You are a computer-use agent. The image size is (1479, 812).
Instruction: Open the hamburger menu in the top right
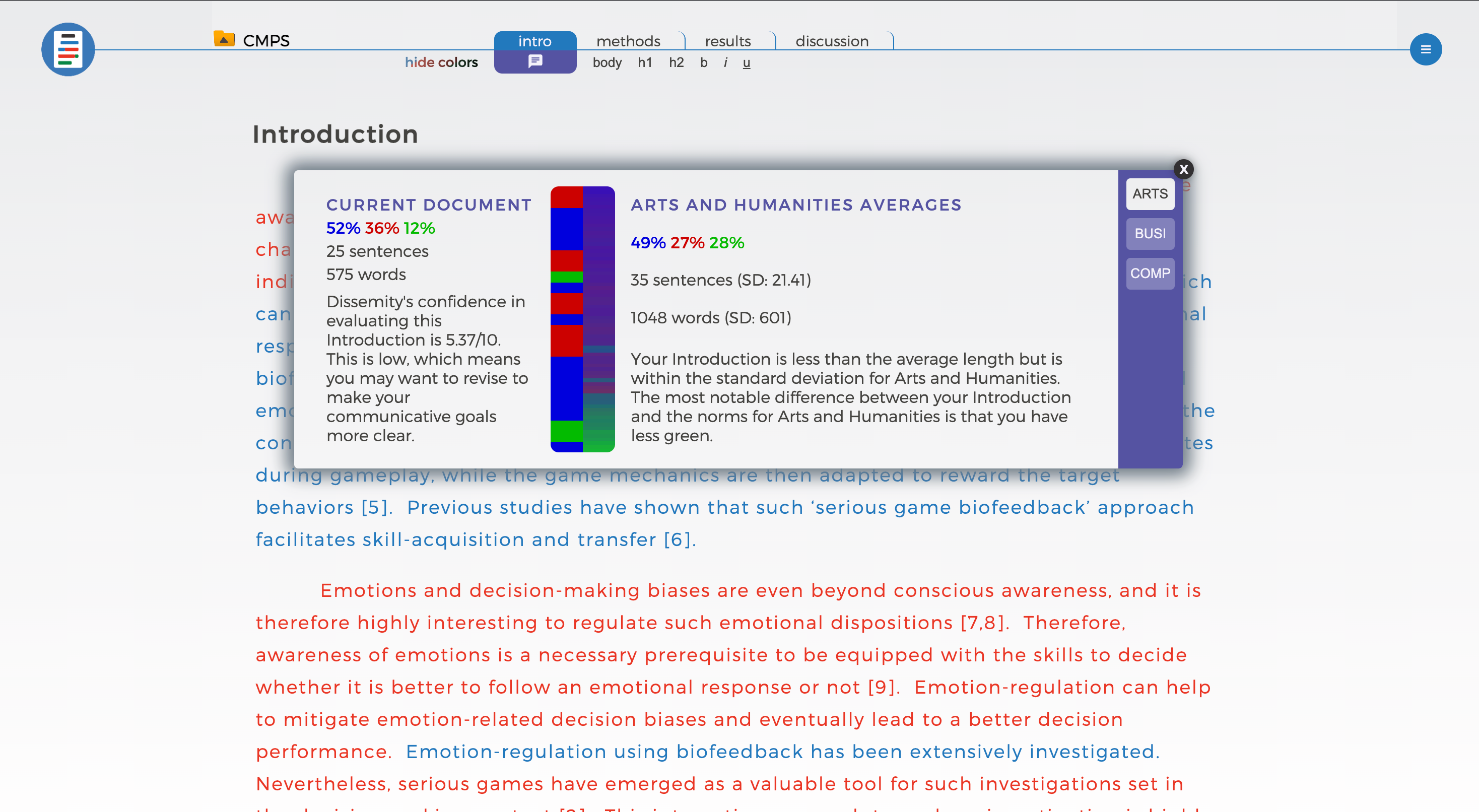(1425, 49)
